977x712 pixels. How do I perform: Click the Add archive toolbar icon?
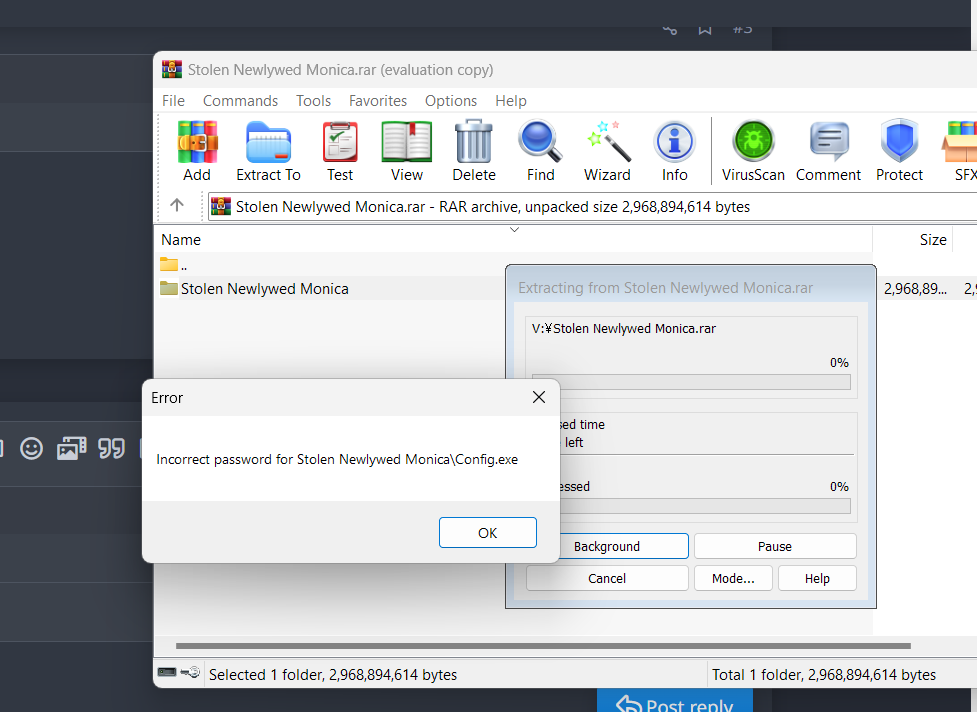[197, 142]
